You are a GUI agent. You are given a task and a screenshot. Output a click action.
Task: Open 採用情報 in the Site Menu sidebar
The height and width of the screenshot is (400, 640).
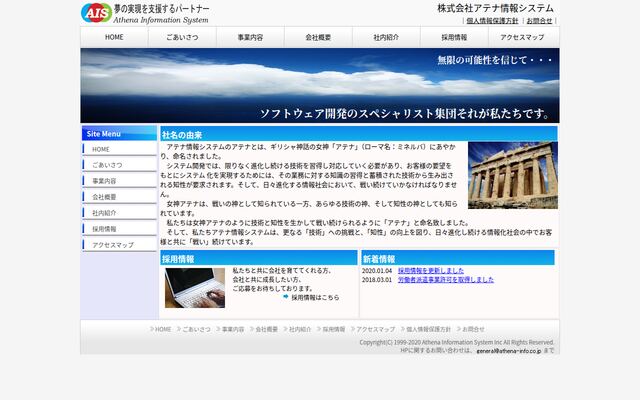[120, 229]
